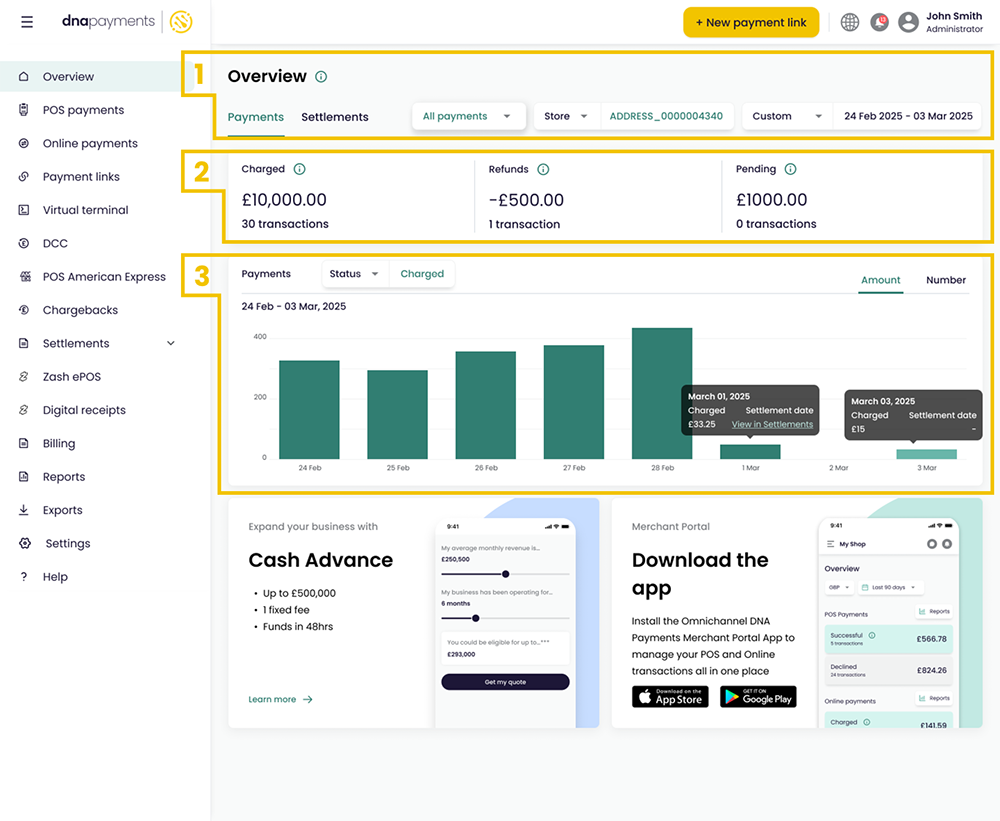Expand the Settlements sidebar submenu

(x=170, y=343)
